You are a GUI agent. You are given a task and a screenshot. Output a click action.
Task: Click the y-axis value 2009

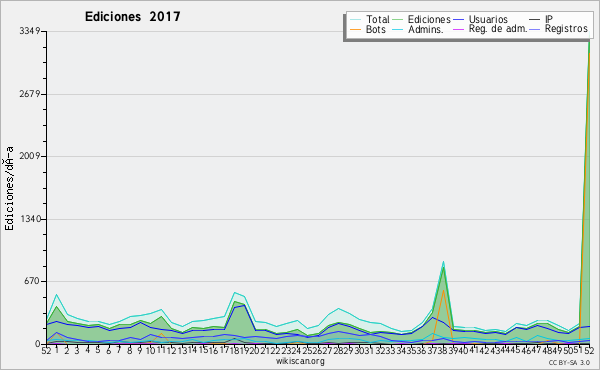(x=30, y=156)
